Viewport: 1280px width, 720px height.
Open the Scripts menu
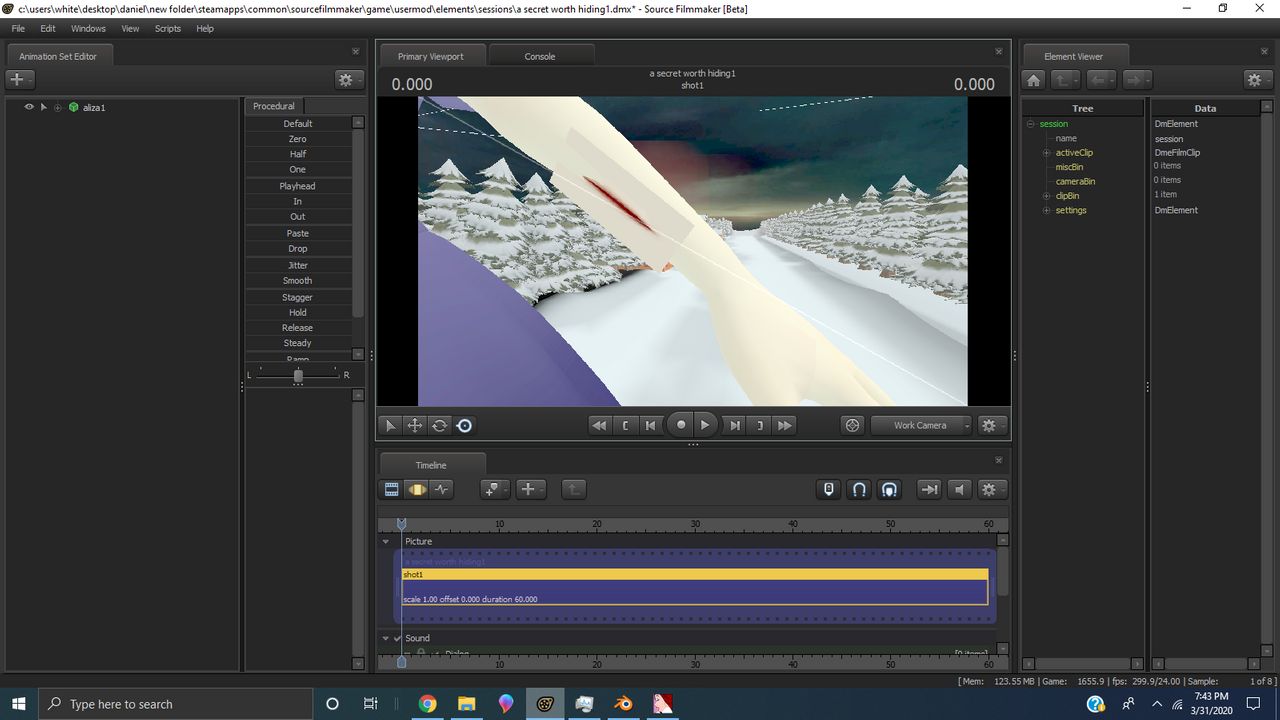(168, 29)
